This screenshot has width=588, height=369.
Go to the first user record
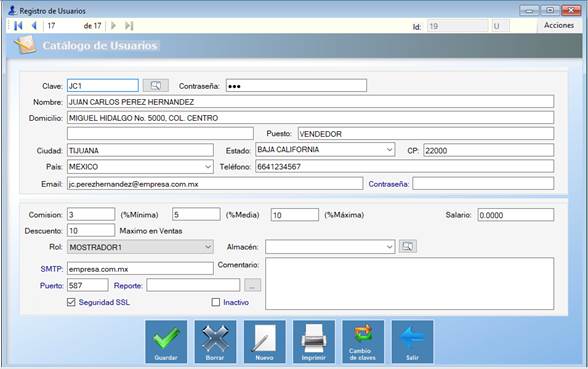point(18,26)
